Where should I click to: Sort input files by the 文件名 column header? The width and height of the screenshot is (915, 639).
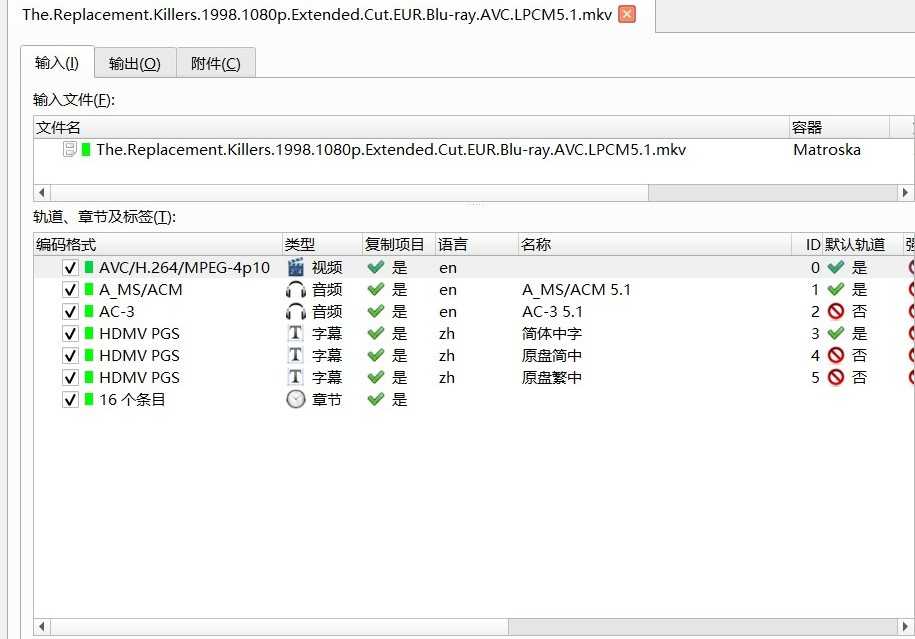(411, 127)
